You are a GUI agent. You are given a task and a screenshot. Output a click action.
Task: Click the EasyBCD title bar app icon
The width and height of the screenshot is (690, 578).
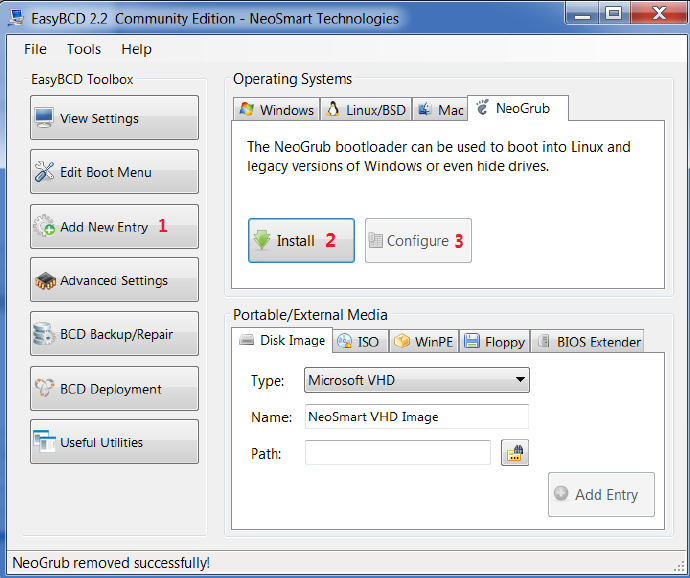pyautogui.click(x=17, y=18)
